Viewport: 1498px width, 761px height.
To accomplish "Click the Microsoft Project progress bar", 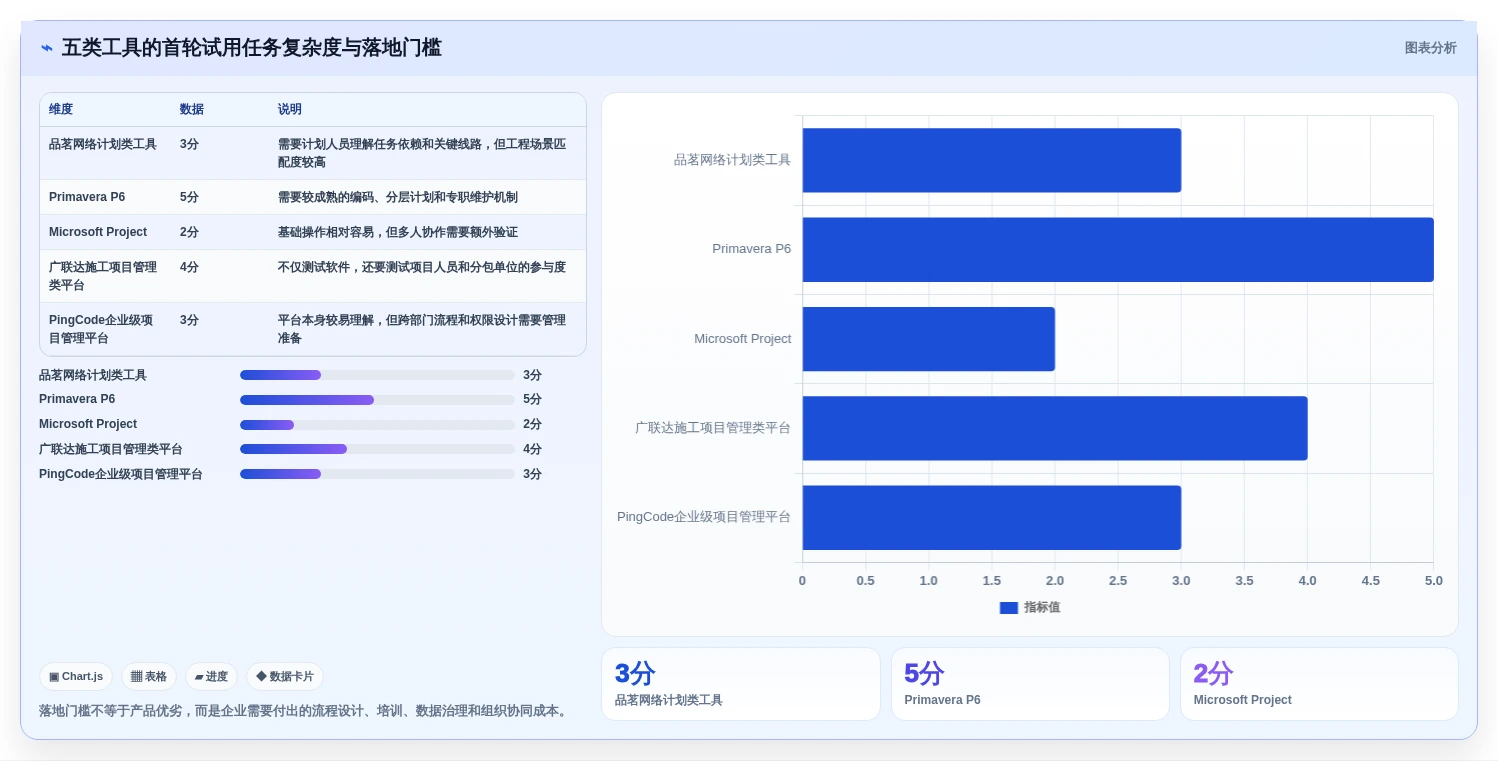I will pos(377,425).
